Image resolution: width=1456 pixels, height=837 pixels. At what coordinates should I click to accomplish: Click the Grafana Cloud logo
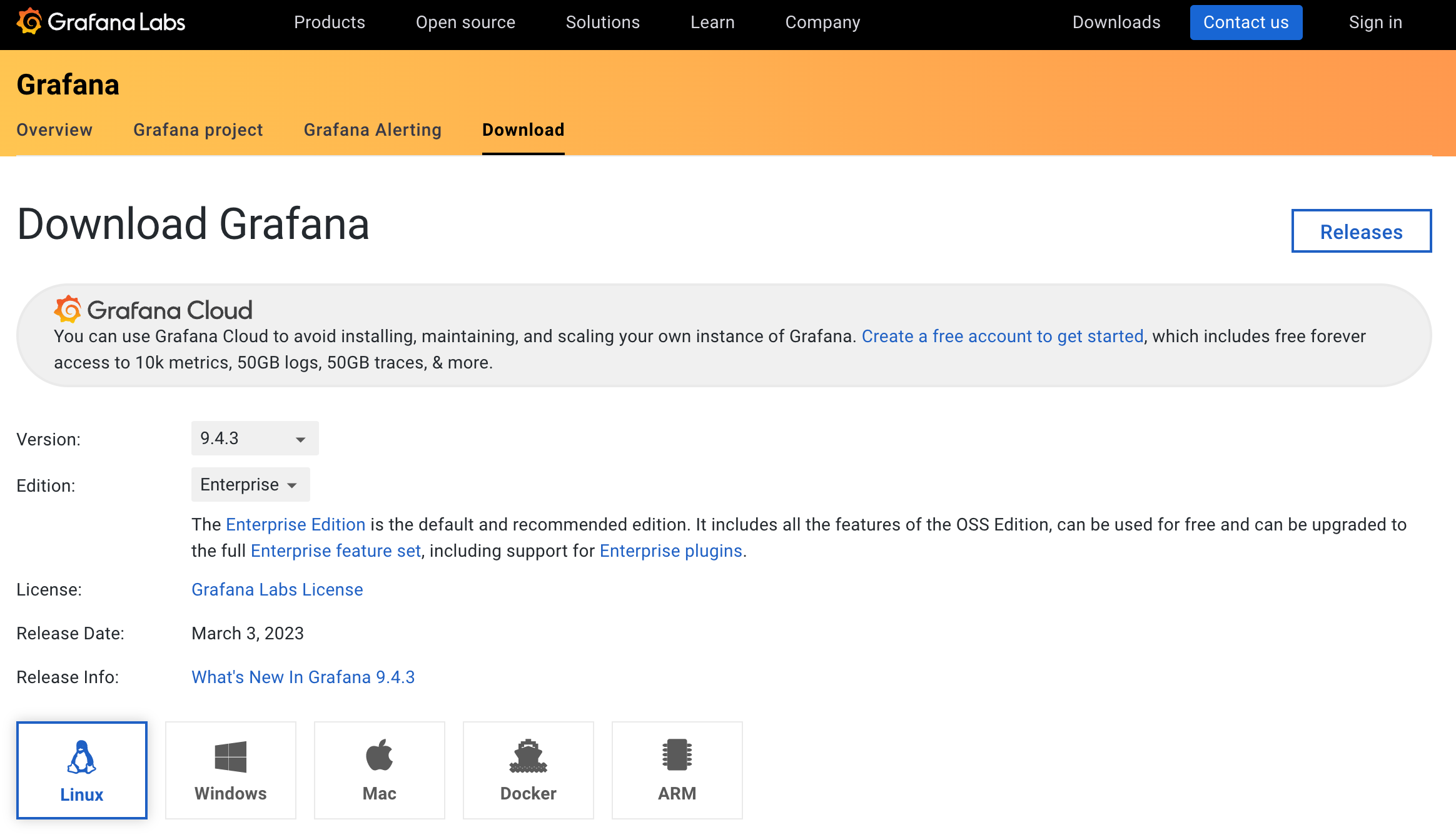click(x=153, y=310)
